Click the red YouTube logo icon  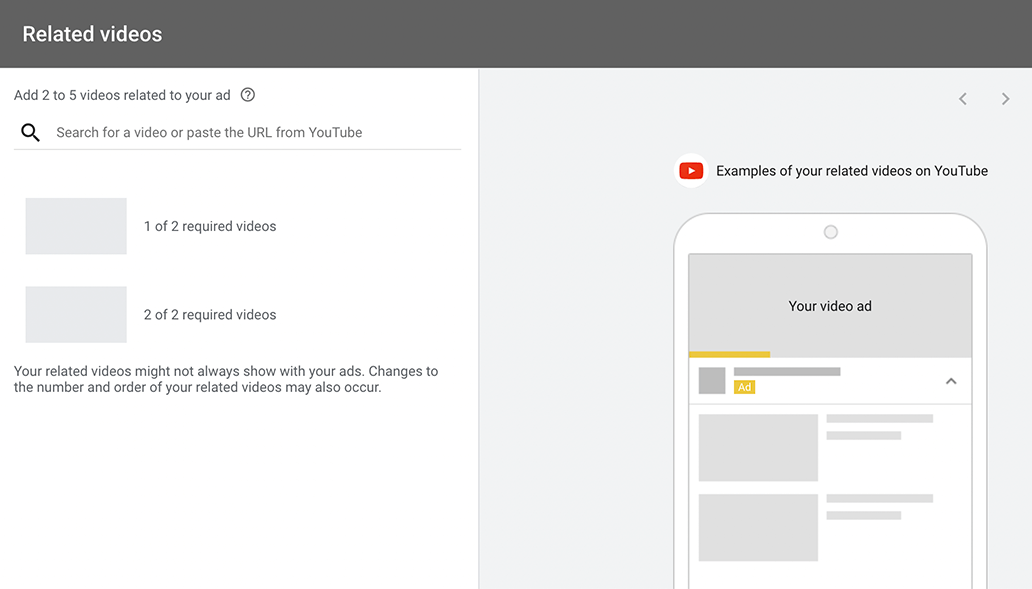click(691, 171)
